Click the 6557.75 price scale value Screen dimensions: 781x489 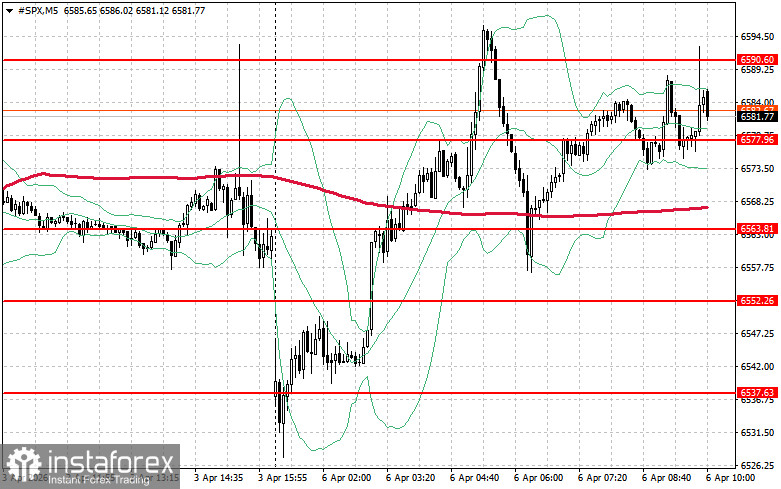(x=757, y=268)
